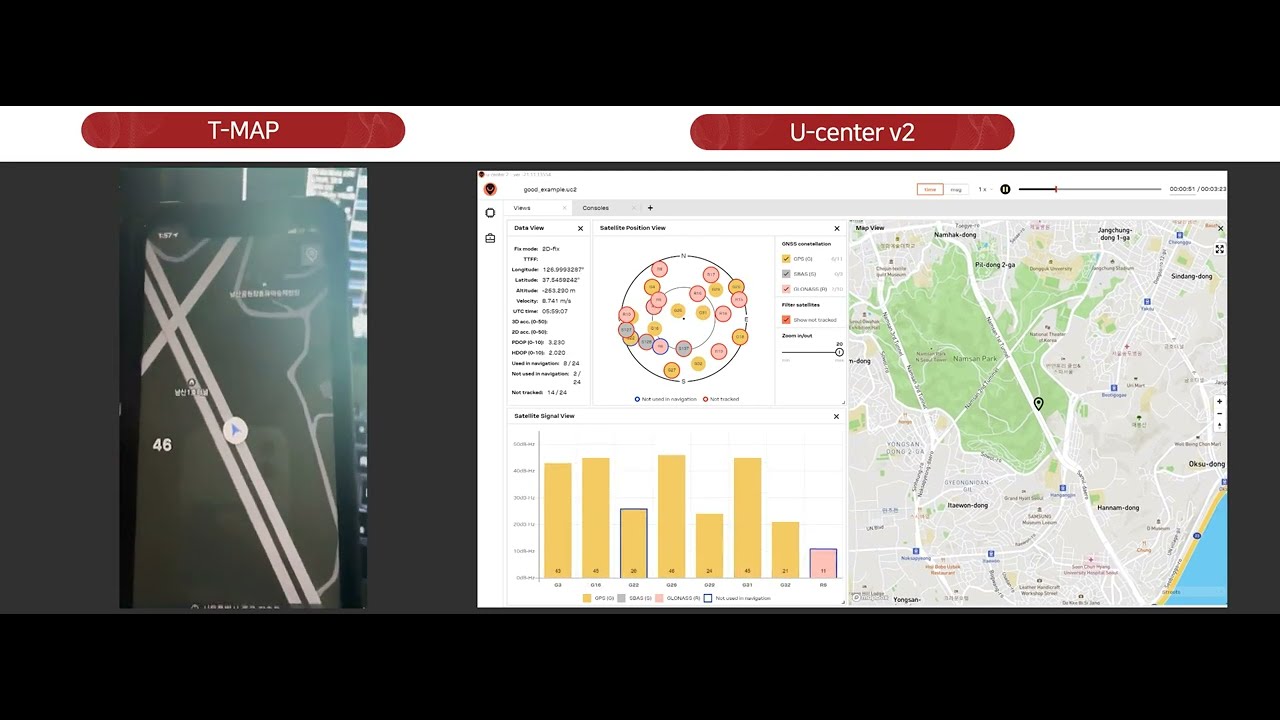Click the G22 signal bar
Image resolution: width=1280 pixels, height=720 pixels.
(x=634, y=543)
